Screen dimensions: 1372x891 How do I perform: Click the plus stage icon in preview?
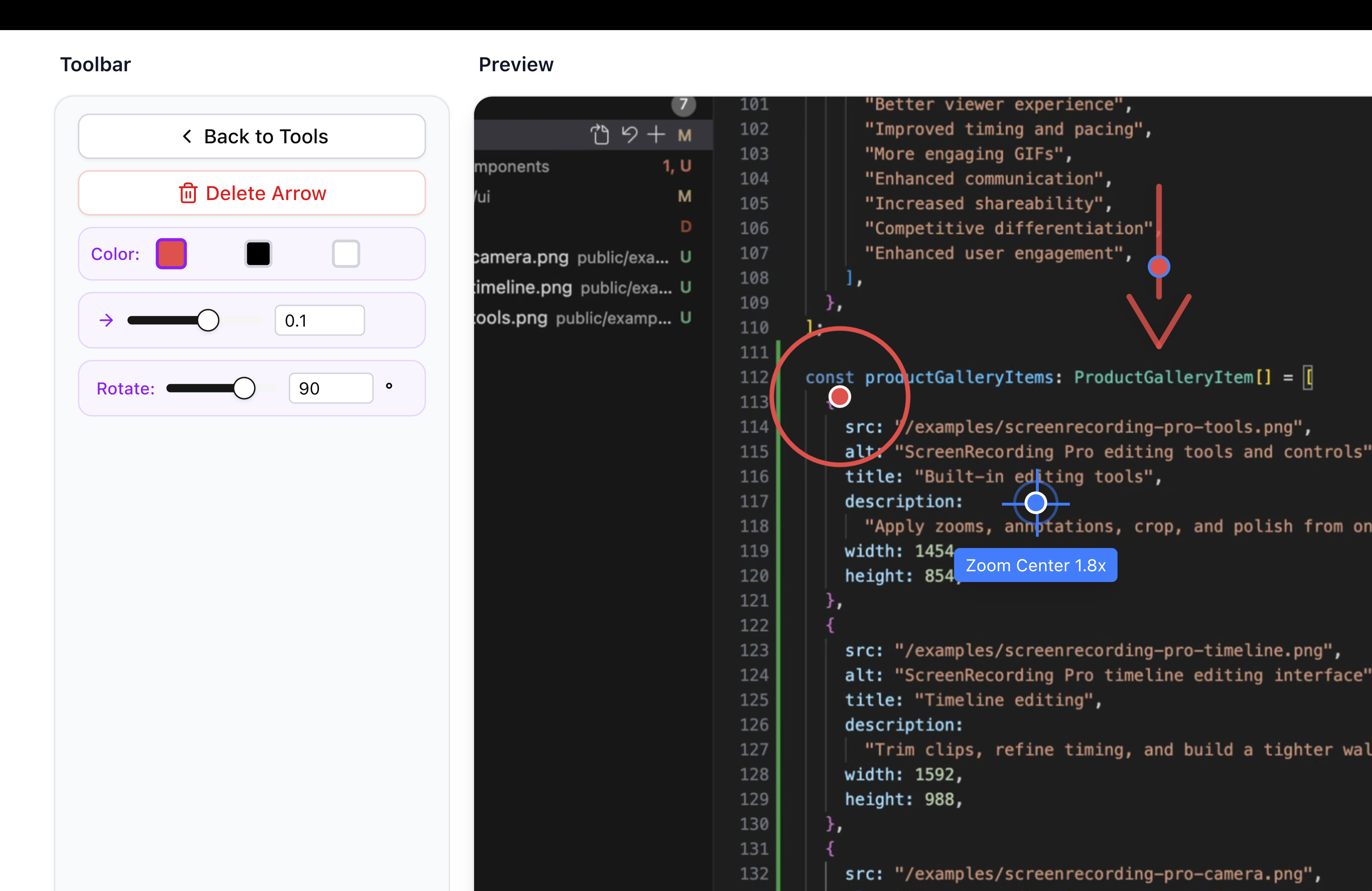tap(656, 135)
